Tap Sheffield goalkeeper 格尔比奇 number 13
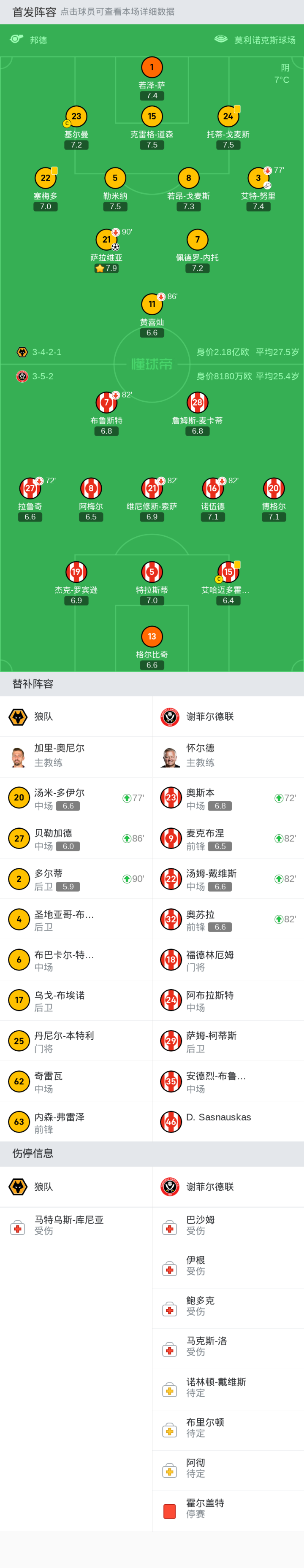This screenshot has height=1568, width=304. (152, 636)
